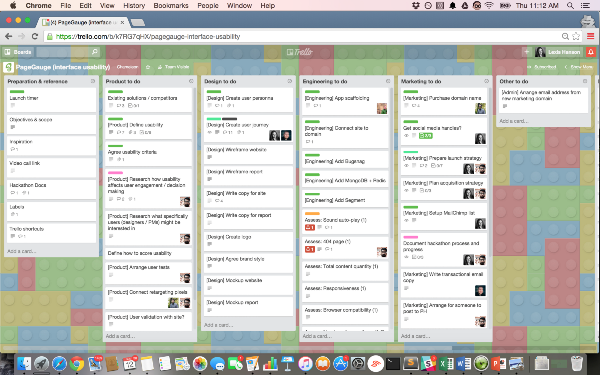Open Design to do list menu icon
600x375 pixels.
[x=290, y=81]
